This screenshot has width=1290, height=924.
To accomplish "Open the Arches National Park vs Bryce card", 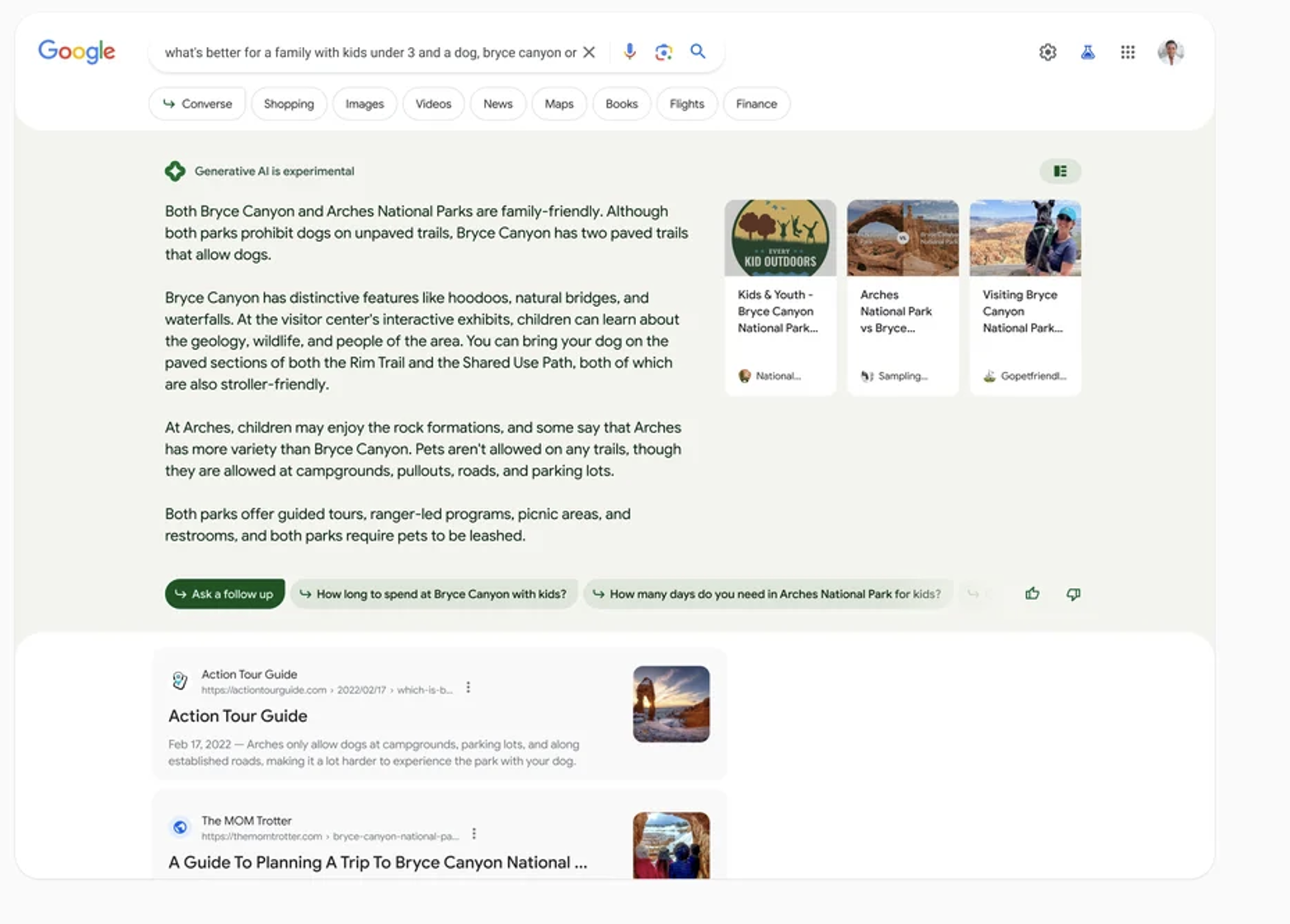I will pos(902,297).
